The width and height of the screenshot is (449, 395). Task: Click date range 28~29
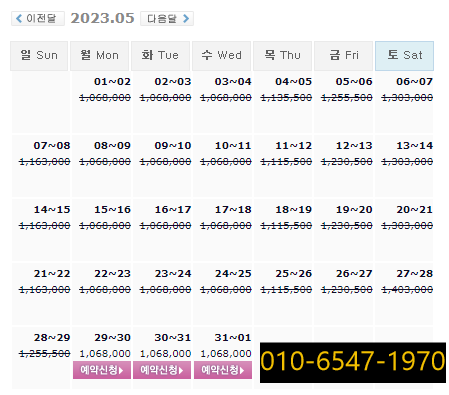[x=52, y=338]
